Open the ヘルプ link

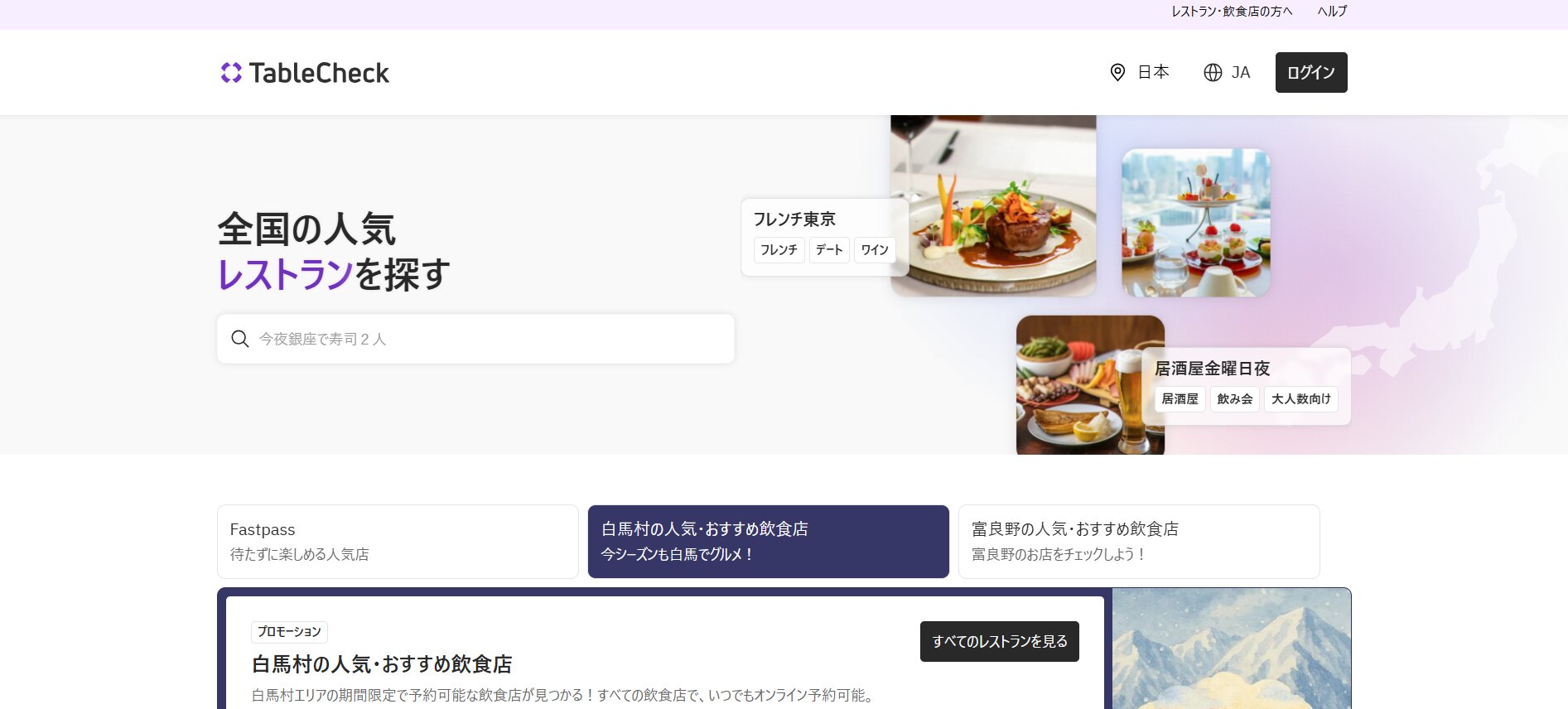click(1332, 12)
